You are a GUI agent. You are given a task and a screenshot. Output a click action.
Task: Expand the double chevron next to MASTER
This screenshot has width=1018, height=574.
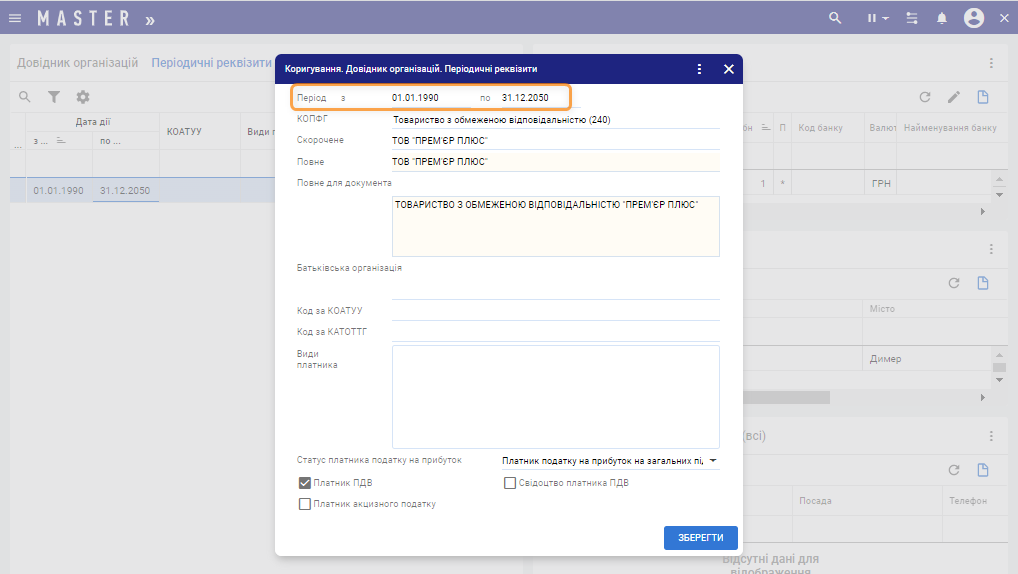[150, 19]
